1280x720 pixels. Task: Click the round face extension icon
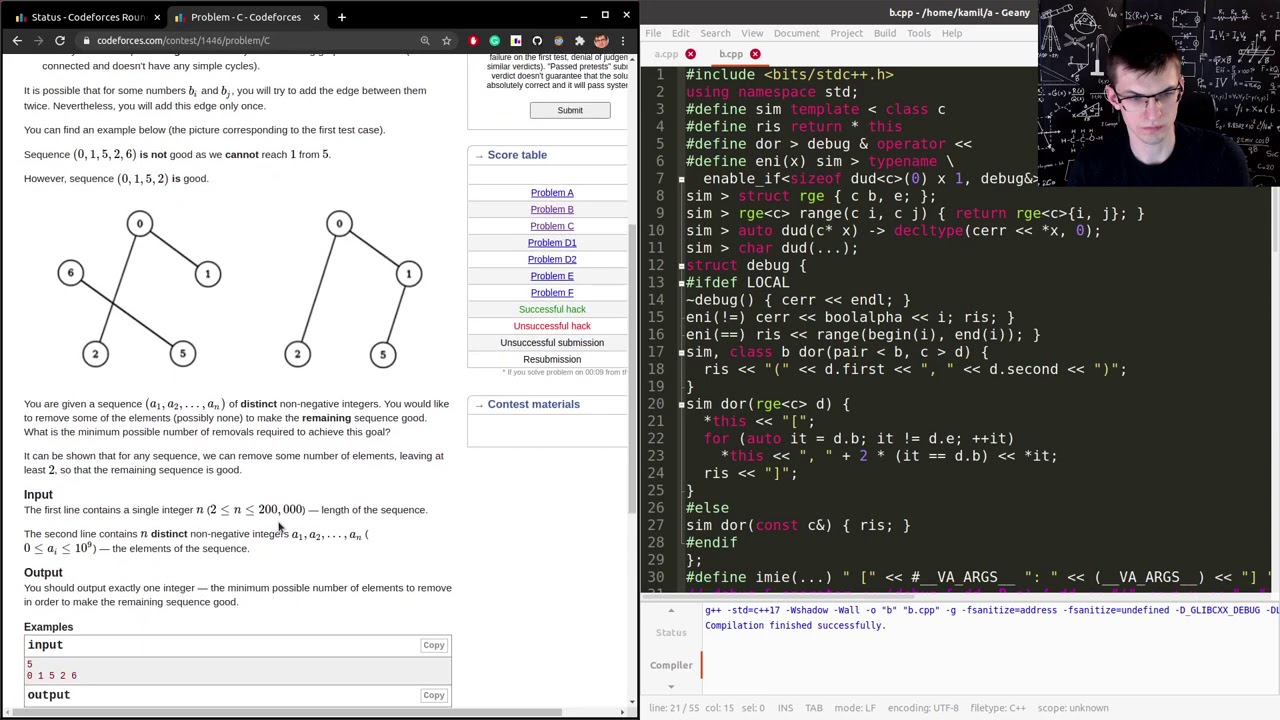coord(558,41)
